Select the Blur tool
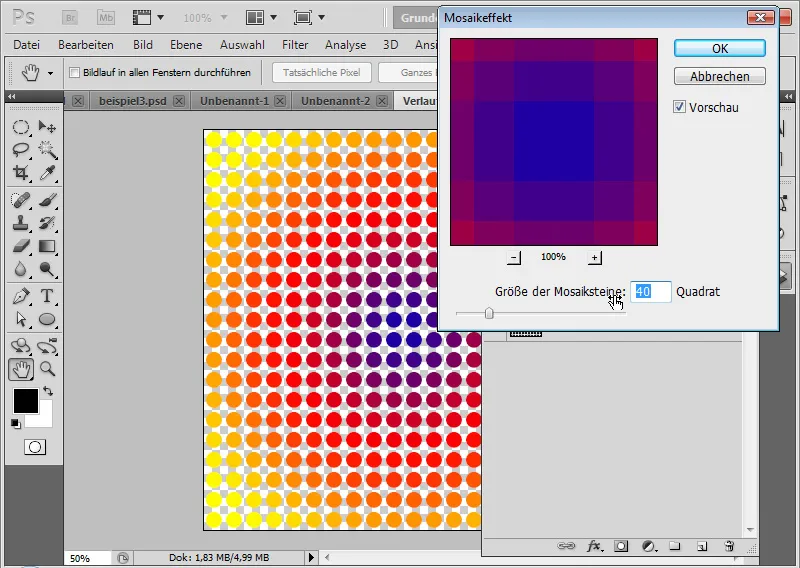 coord(20,268)
